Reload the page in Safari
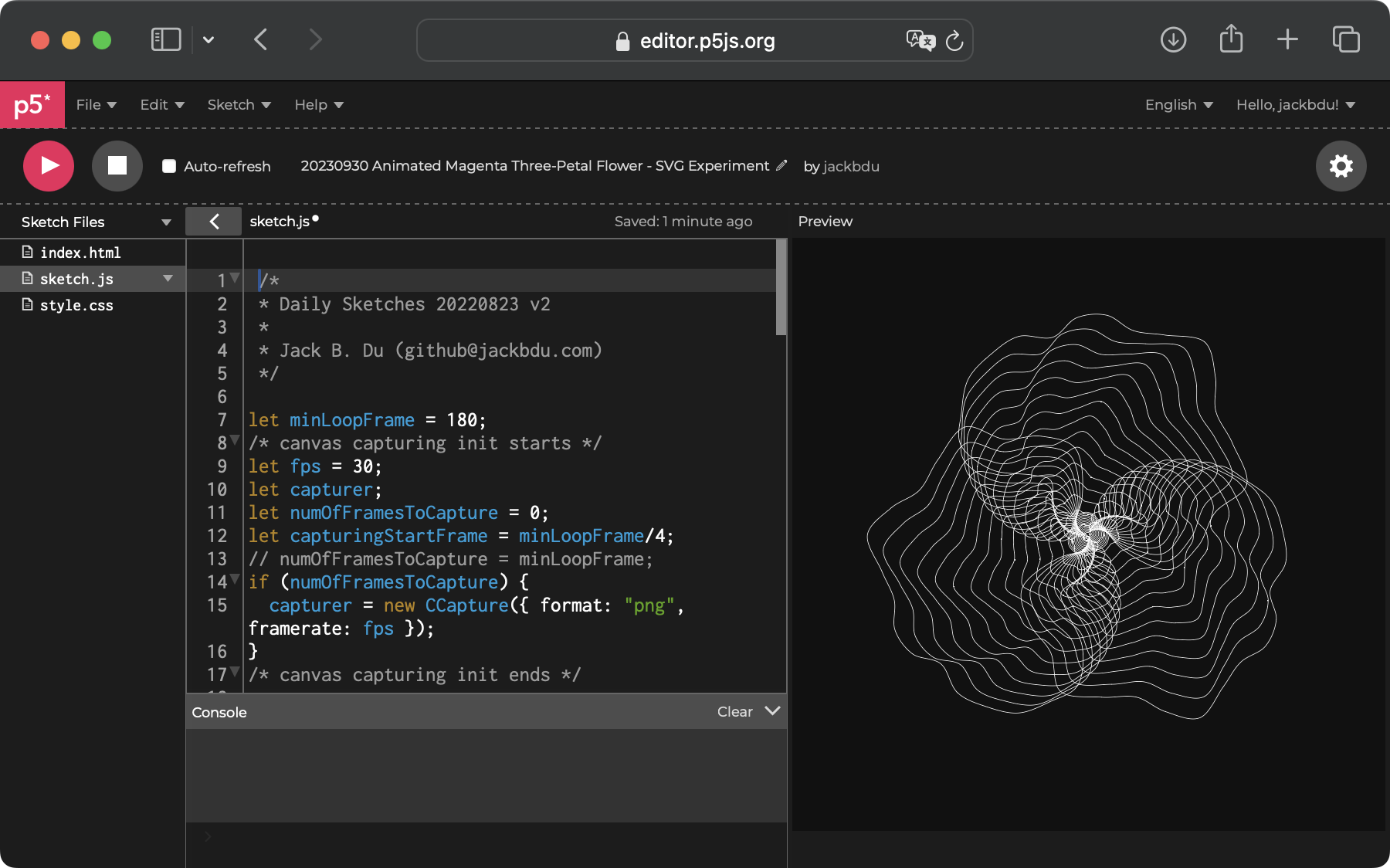The width and height of the screenshot is (1390, 868). coord(955,40)
